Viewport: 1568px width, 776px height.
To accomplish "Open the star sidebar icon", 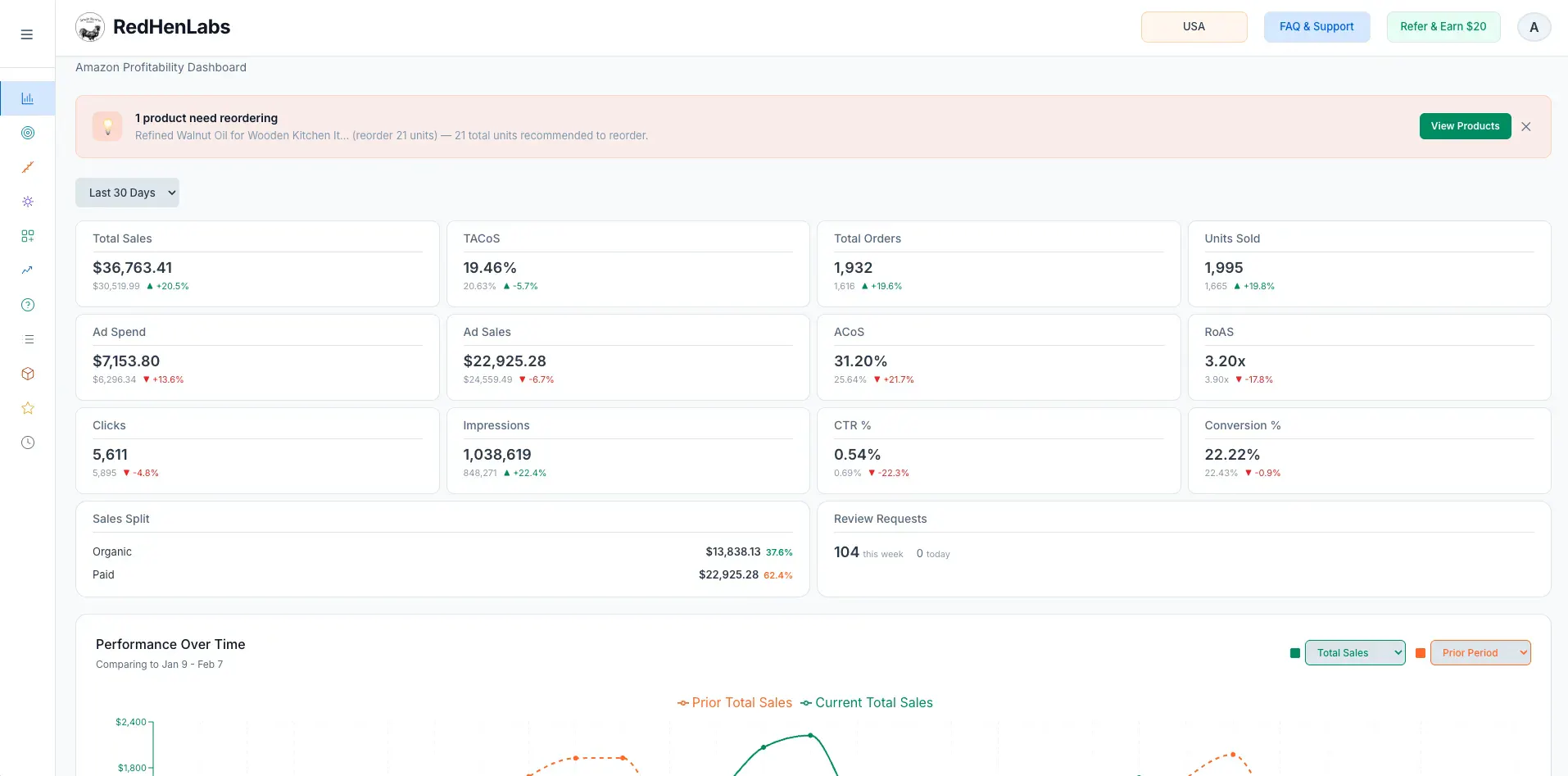I will pyautogui.click(x=28, y=408).
